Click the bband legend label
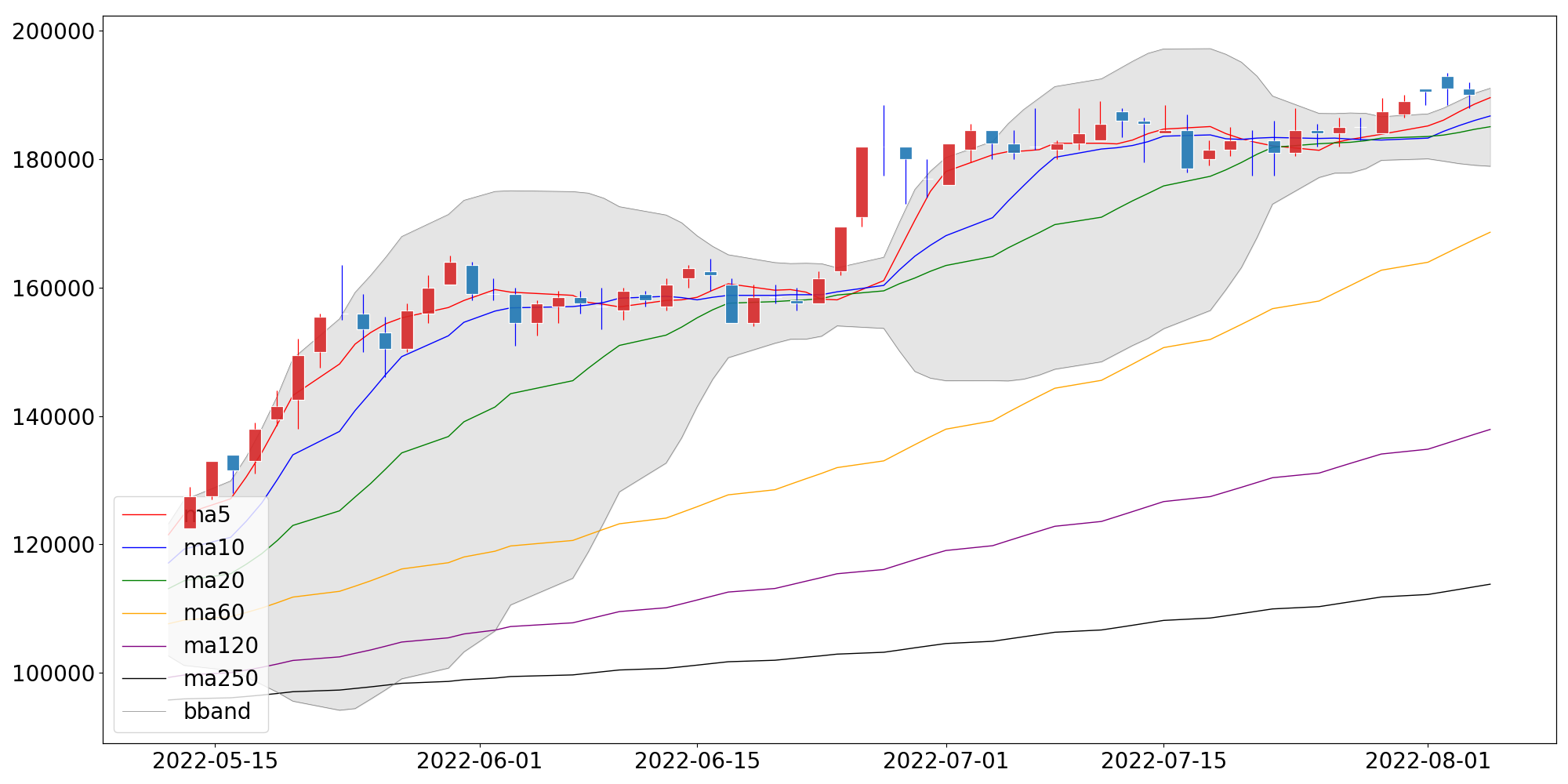The image size is (1568, 784). coord(217,711)
